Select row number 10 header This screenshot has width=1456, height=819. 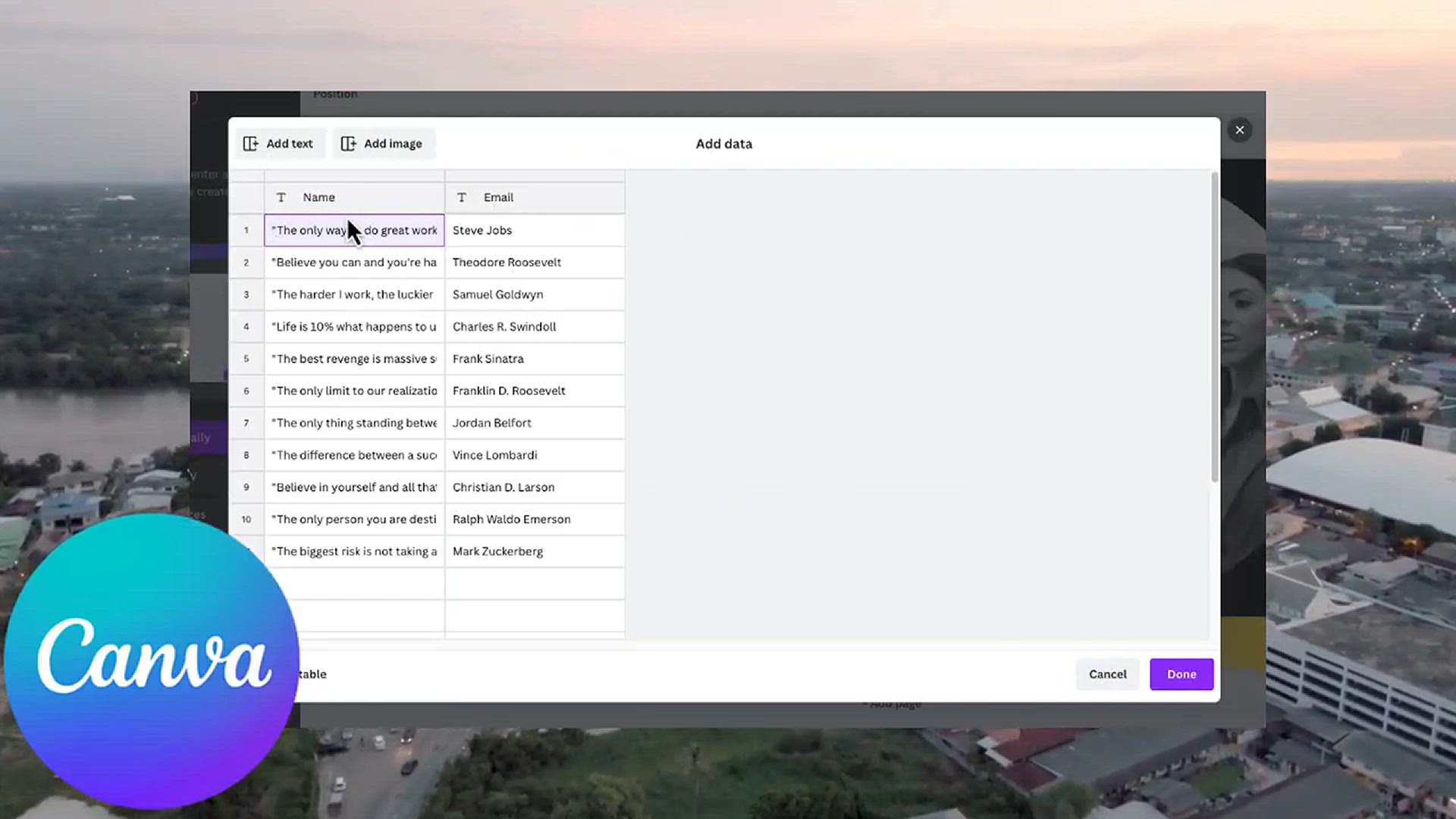(246, 519)
